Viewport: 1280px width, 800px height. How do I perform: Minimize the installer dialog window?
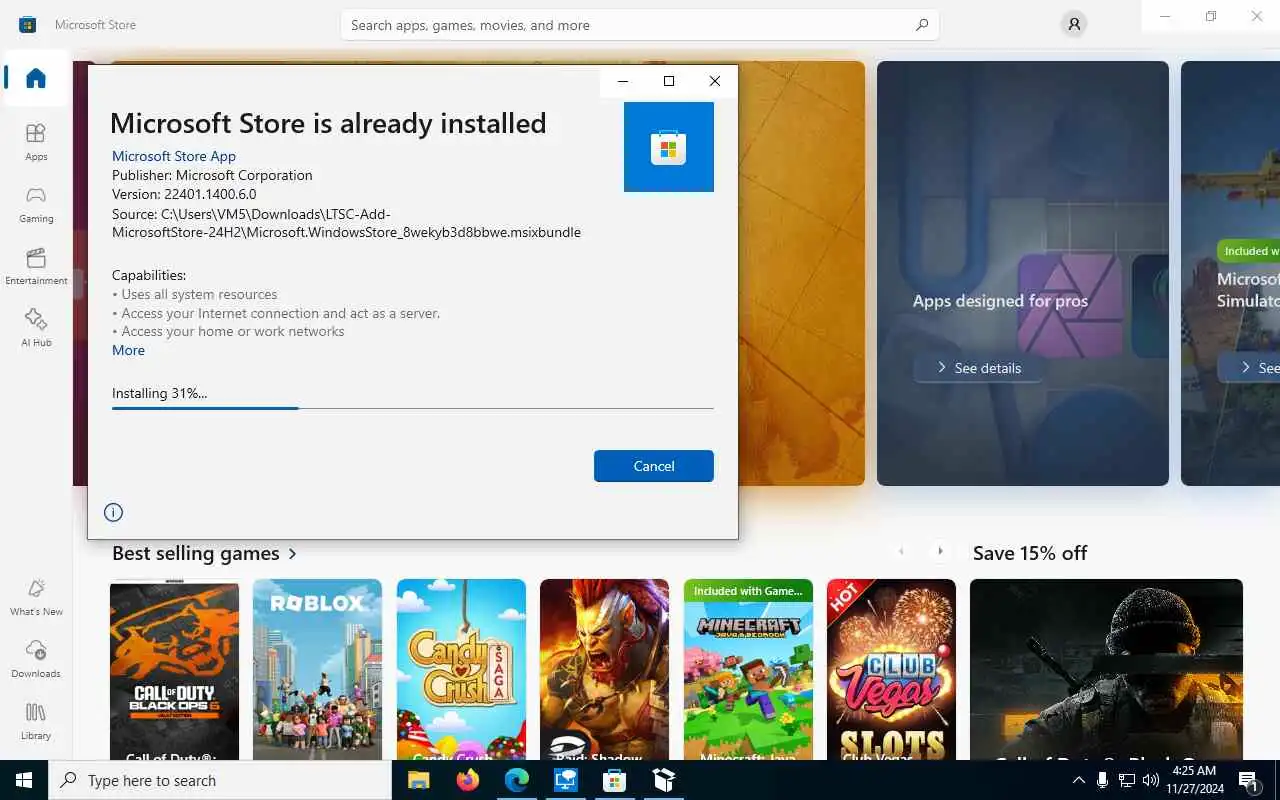click(623, 81)
